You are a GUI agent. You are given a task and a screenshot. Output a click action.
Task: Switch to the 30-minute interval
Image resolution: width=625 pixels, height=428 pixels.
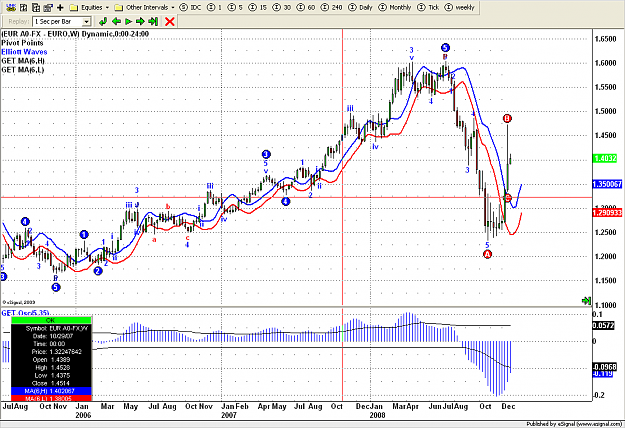tap(281, 7)
